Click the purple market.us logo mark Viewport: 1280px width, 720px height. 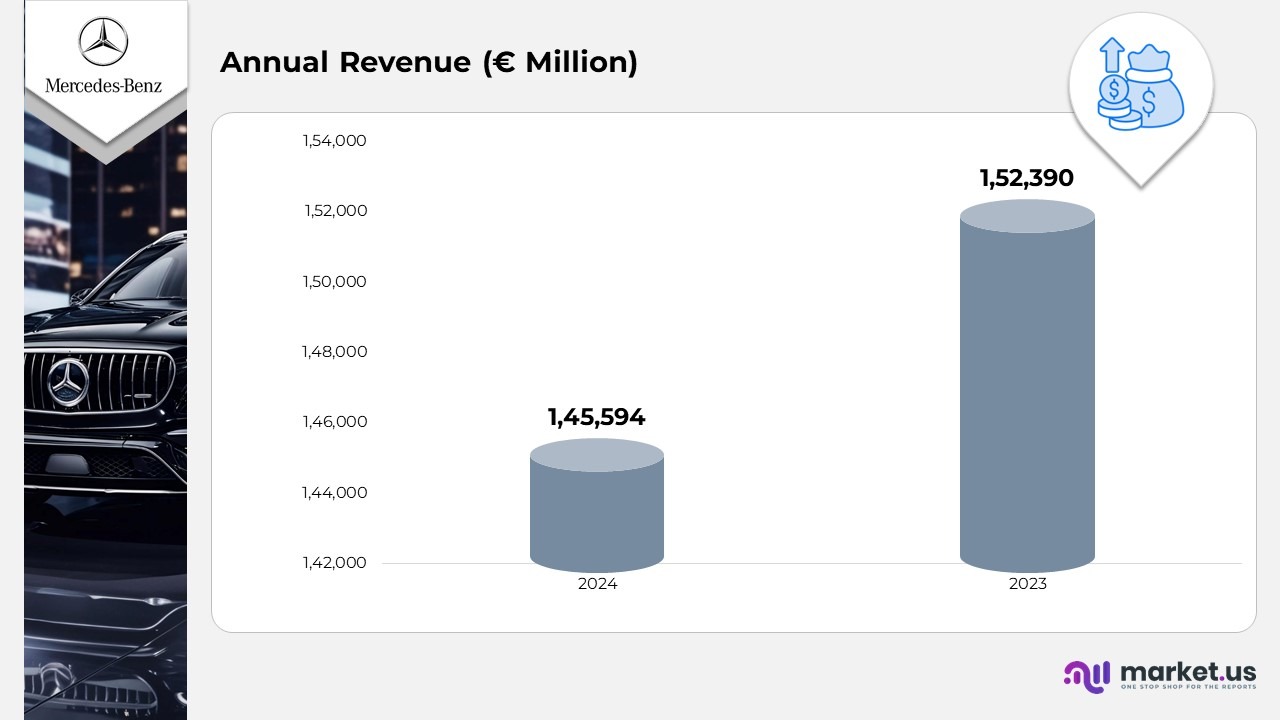click(1087, 676)
